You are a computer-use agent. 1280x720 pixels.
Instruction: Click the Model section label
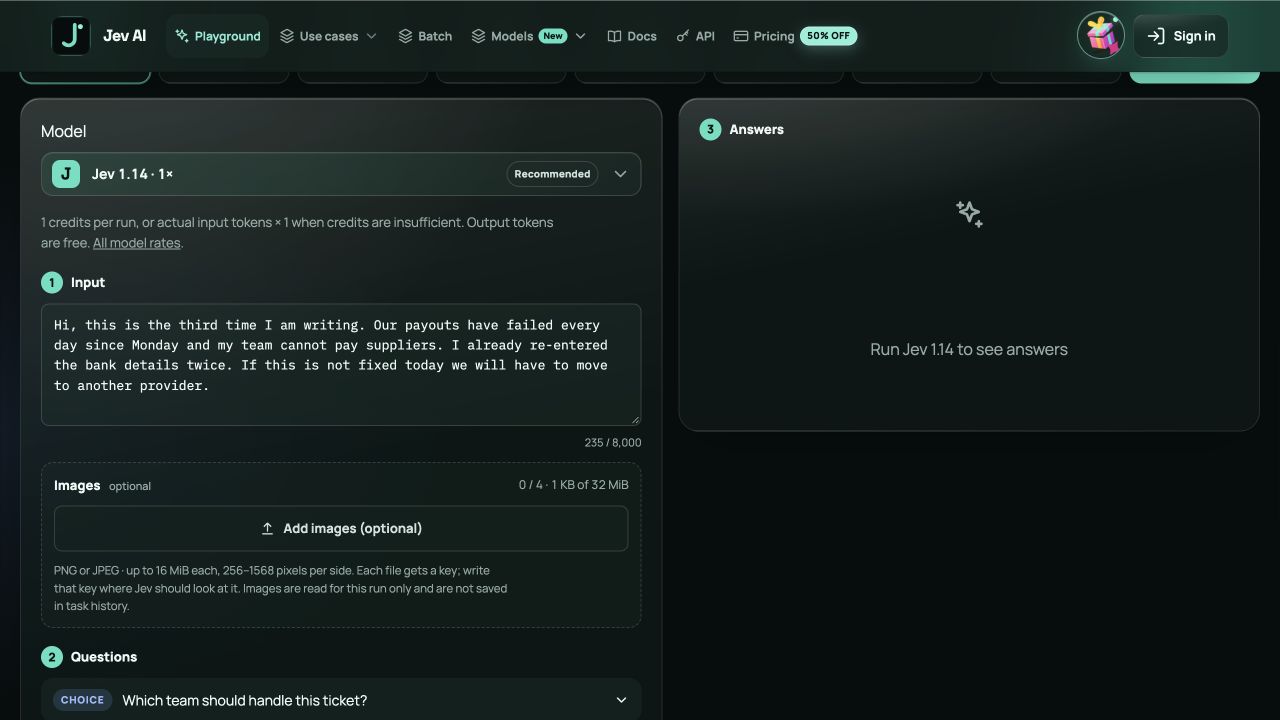tap(63, 131)
